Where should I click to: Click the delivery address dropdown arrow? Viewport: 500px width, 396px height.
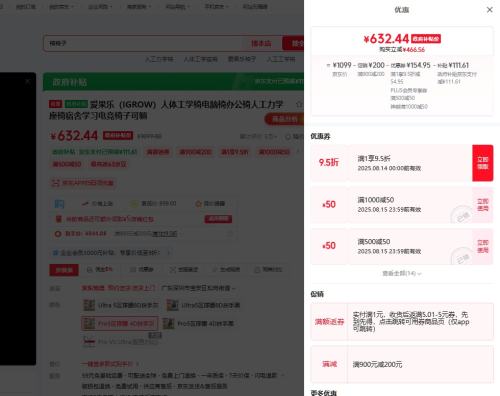[x=234, y=288]
